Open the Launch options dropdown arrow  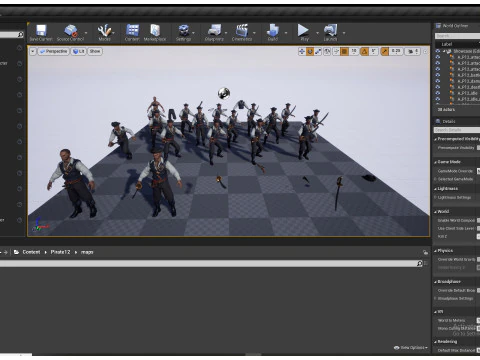[x=344, y=33]
